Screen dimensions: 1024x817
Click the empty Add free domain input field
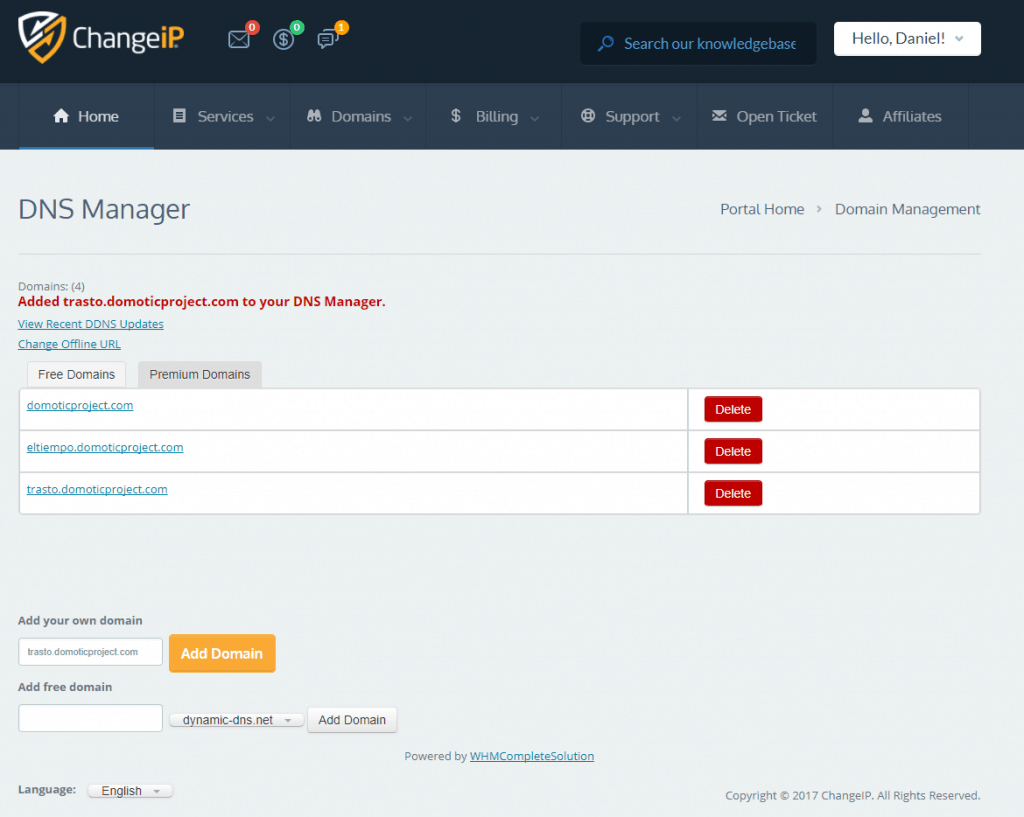(x=90, y=718)
